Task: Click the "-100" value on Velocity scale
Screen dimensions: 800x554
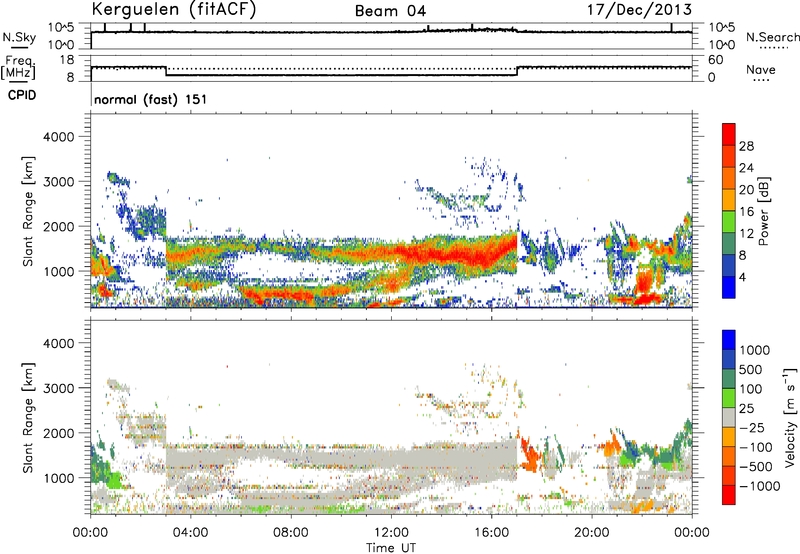Action: tap(756, 447)
